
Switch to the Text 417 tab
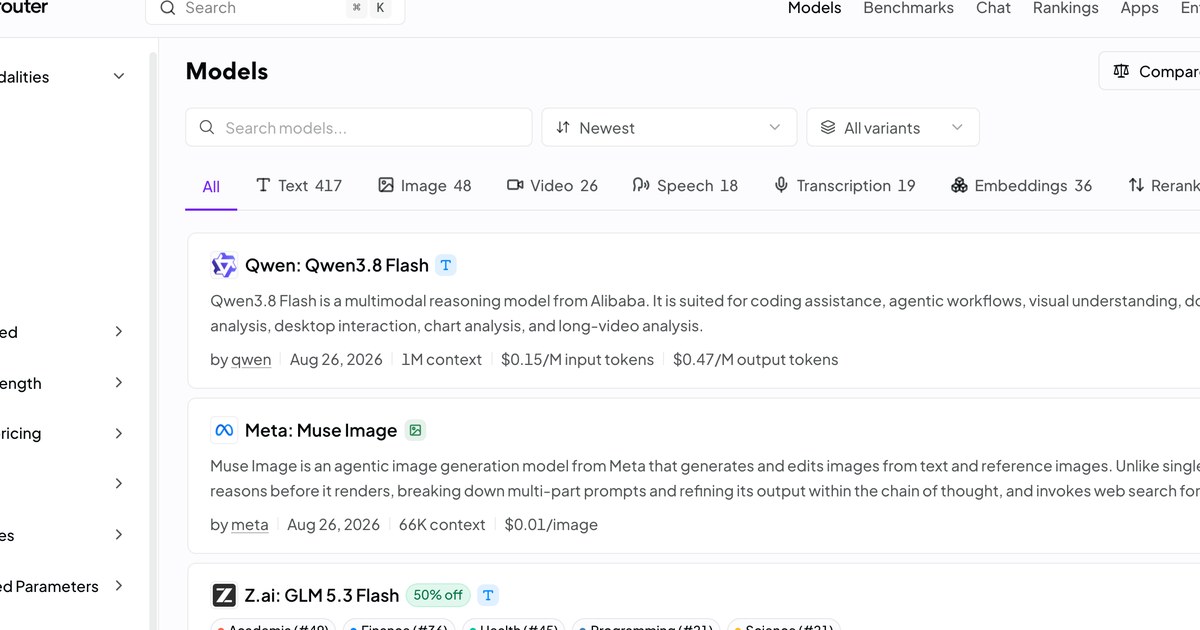[299, 186]
